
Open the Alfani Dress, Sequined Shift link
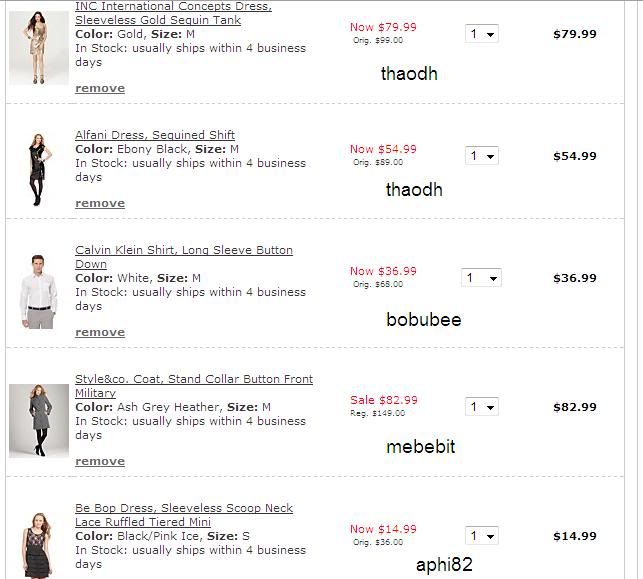[155, 135]
